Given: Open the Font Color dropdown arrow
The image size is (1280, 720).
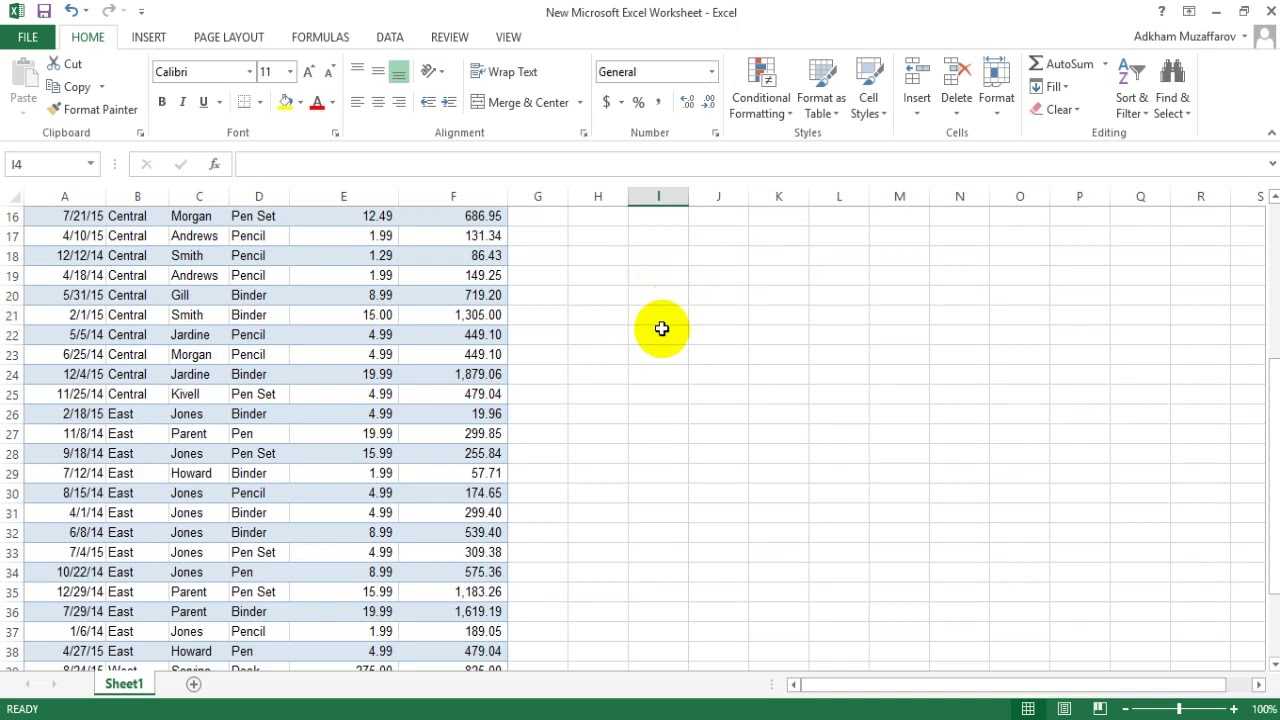Looking at the screenshot, I should click(332, 102).
